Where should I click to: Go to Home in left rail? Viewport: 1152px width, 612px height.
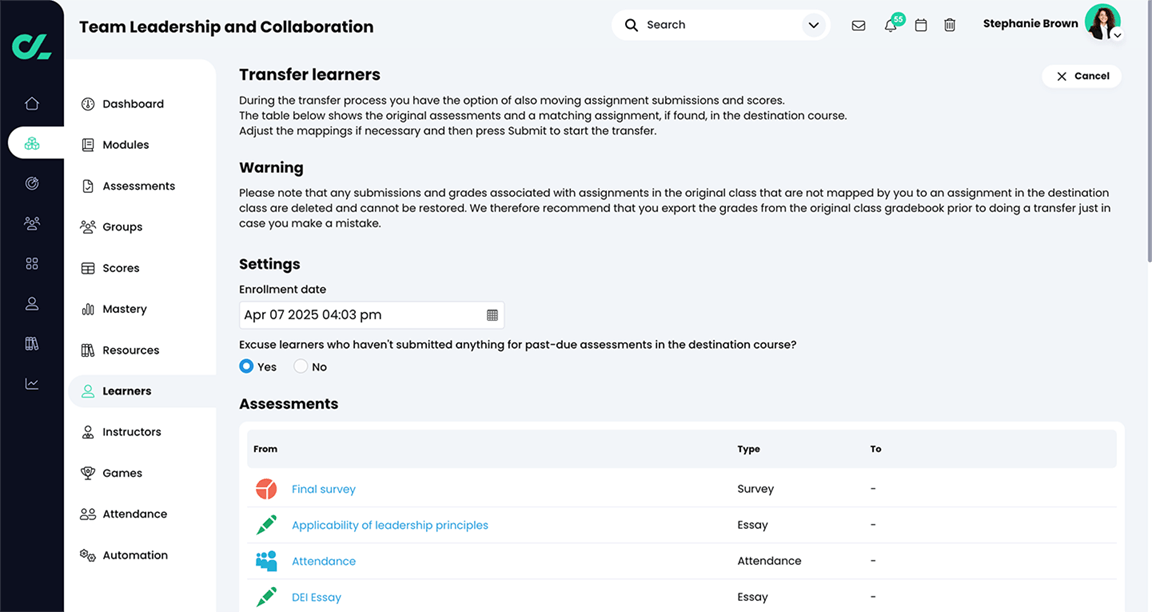(x=32, y=103)
